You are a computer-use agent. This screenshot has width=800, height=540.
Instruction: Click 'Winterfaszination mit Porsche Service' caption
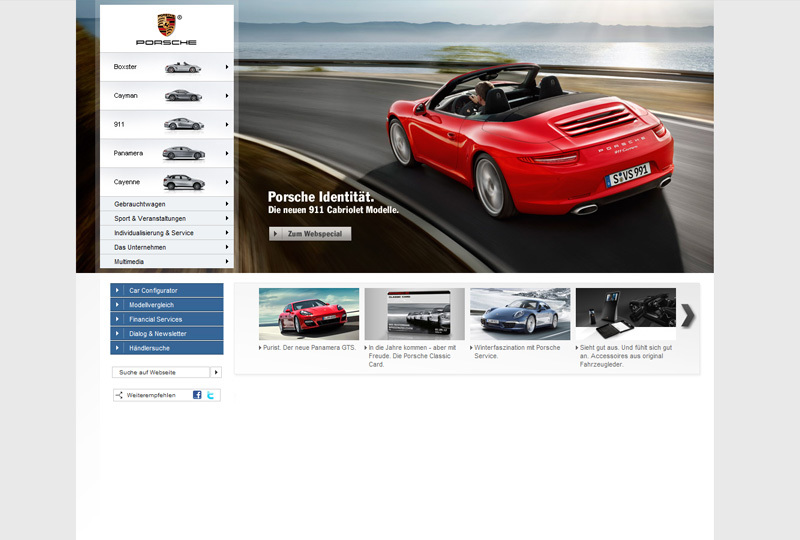click(x=517, y=352)
